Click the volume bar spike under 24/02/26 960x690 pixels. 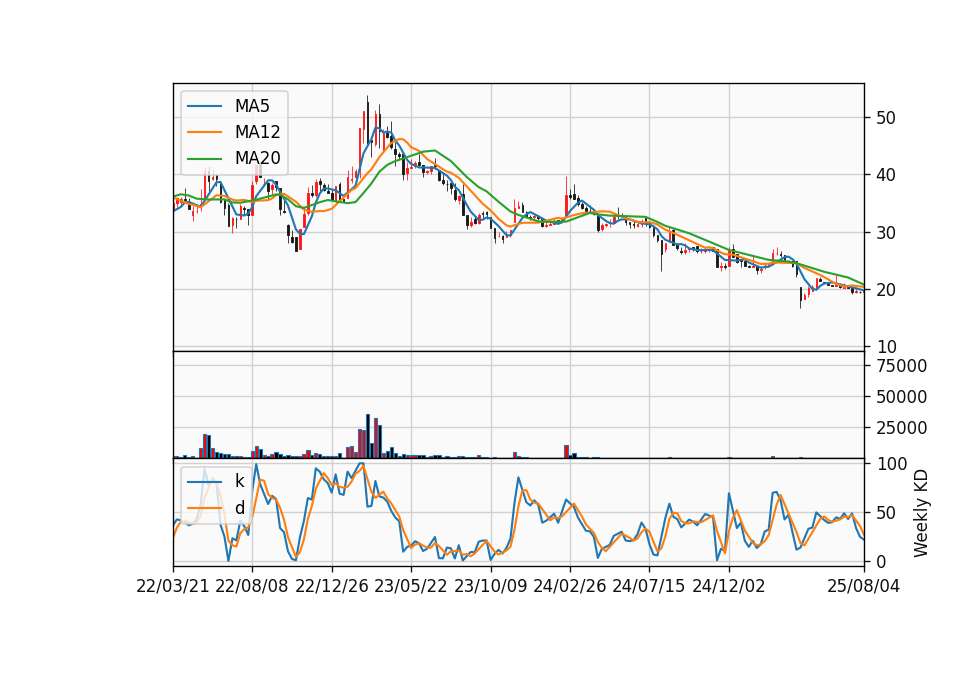tap(566, 452)
